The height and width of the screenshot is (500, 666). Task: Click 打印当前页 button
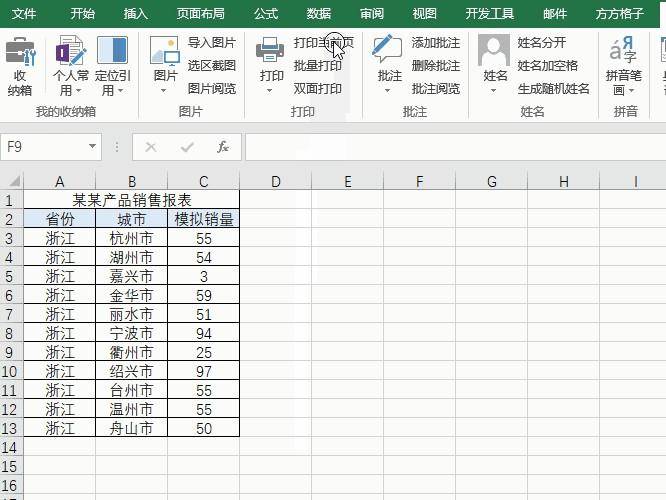(324, 42)
